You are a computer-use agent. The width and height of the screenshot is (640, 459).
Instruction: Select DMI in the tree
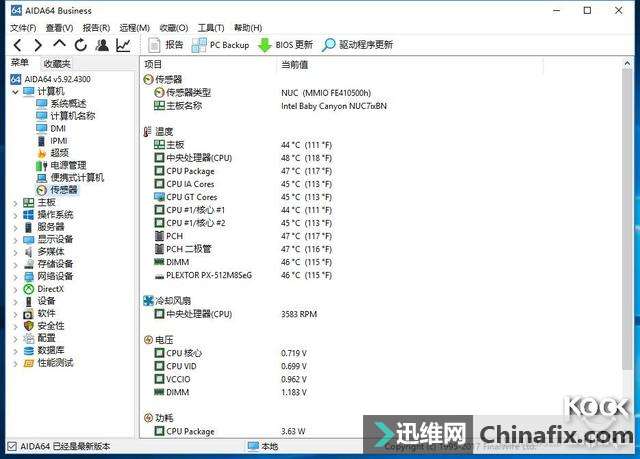[x=51, y=129]
